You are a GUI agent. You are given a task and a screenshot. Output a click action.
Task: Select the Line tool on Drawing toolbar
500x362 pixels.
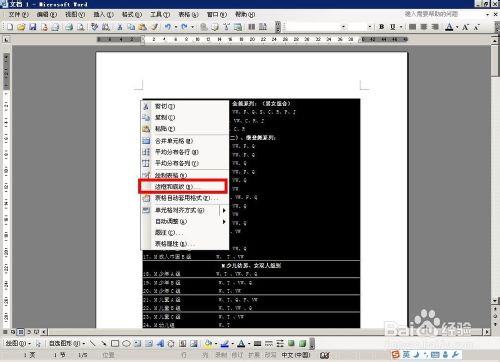(x=93, y=343)
